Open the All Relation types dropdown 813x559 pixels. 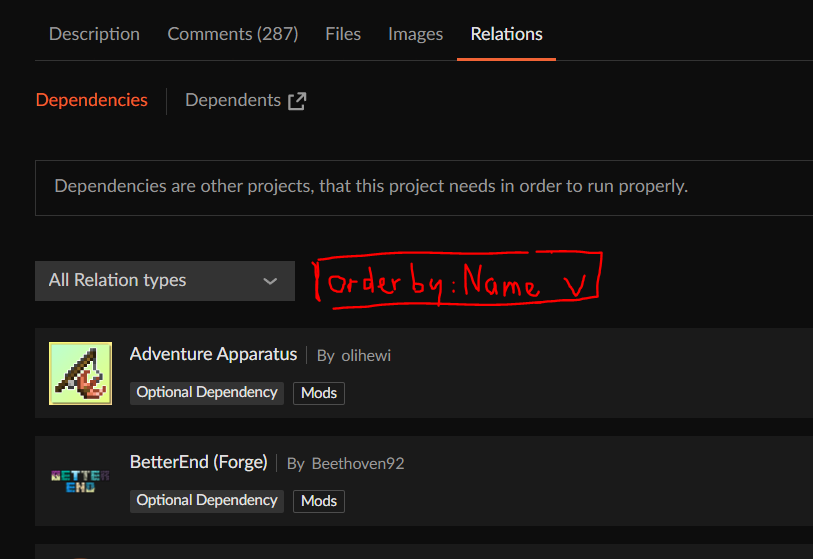point(164,281)
